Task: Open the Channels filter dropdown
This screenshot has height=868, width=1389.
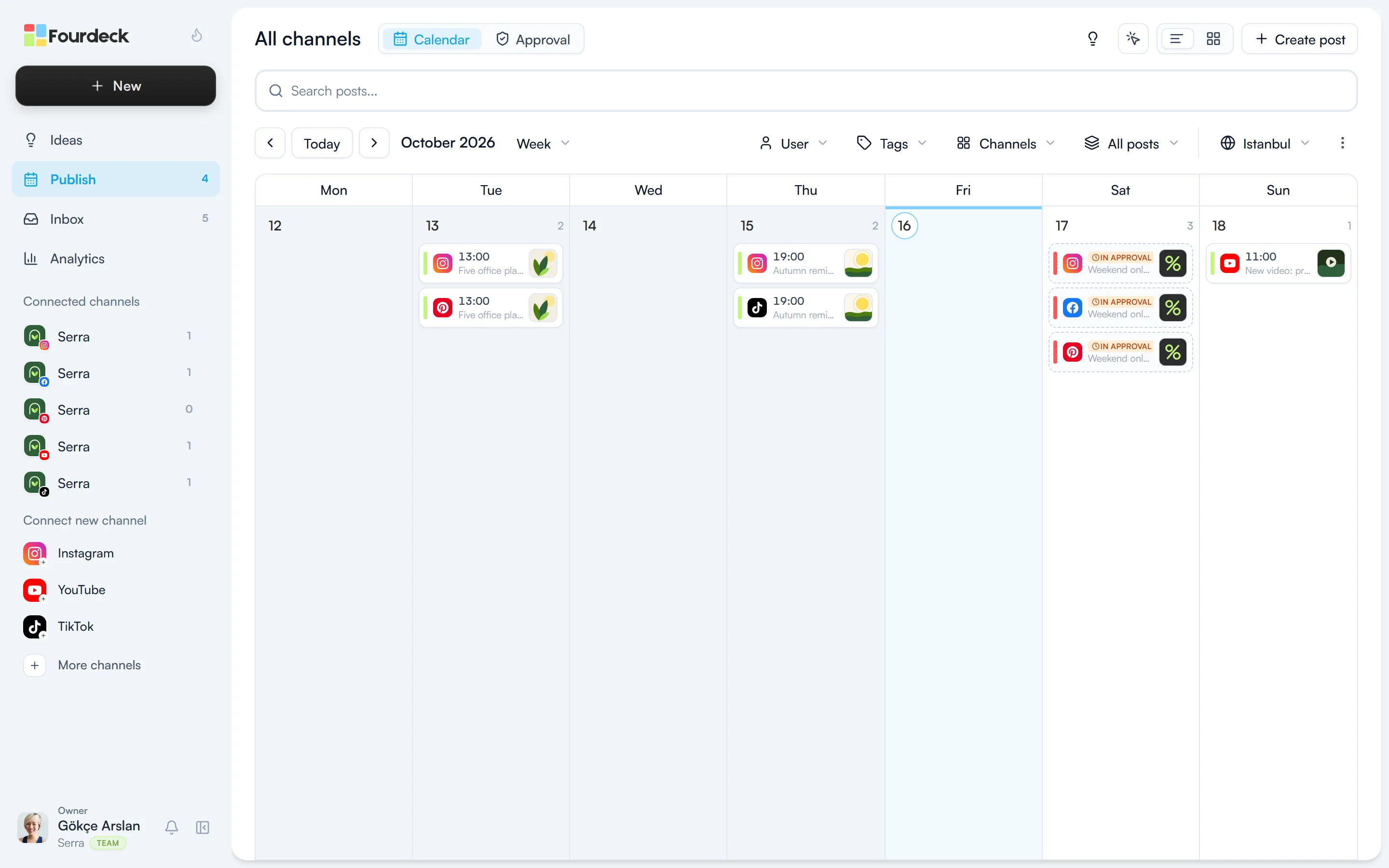Action: tap(1006, 144)
